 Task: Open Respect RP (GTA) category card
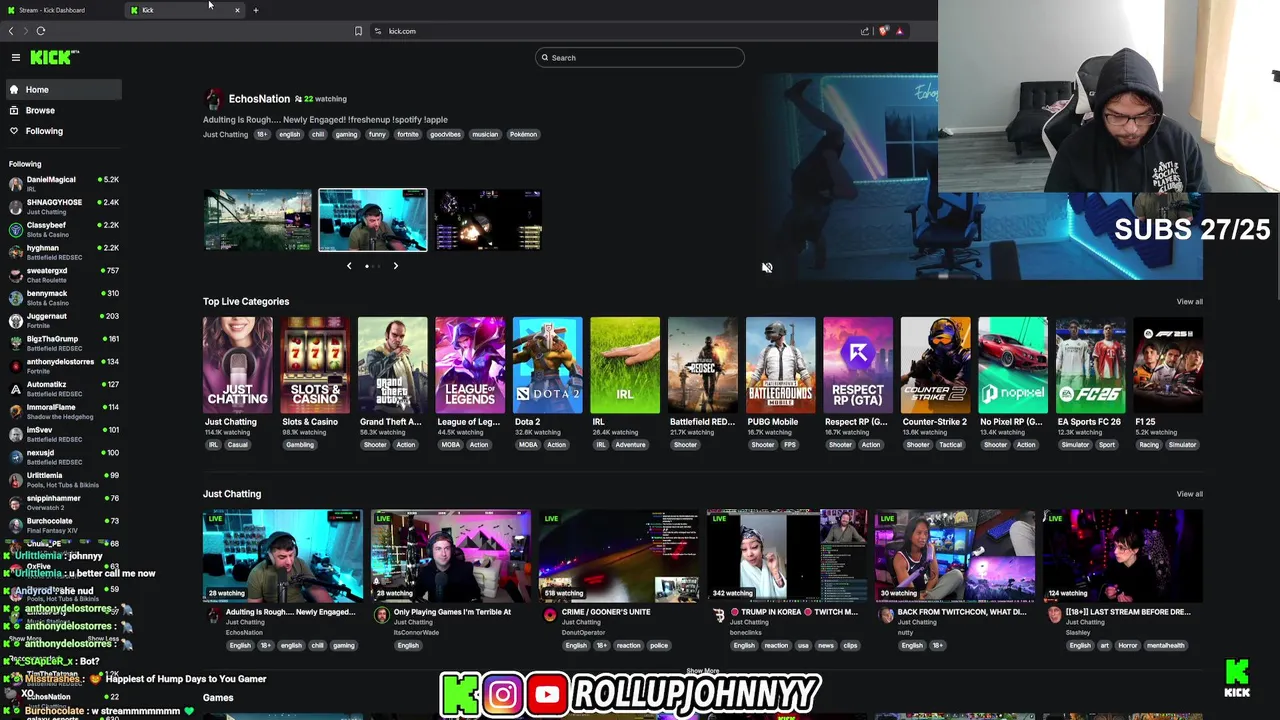pyautogui.click(x=858, y=365)
